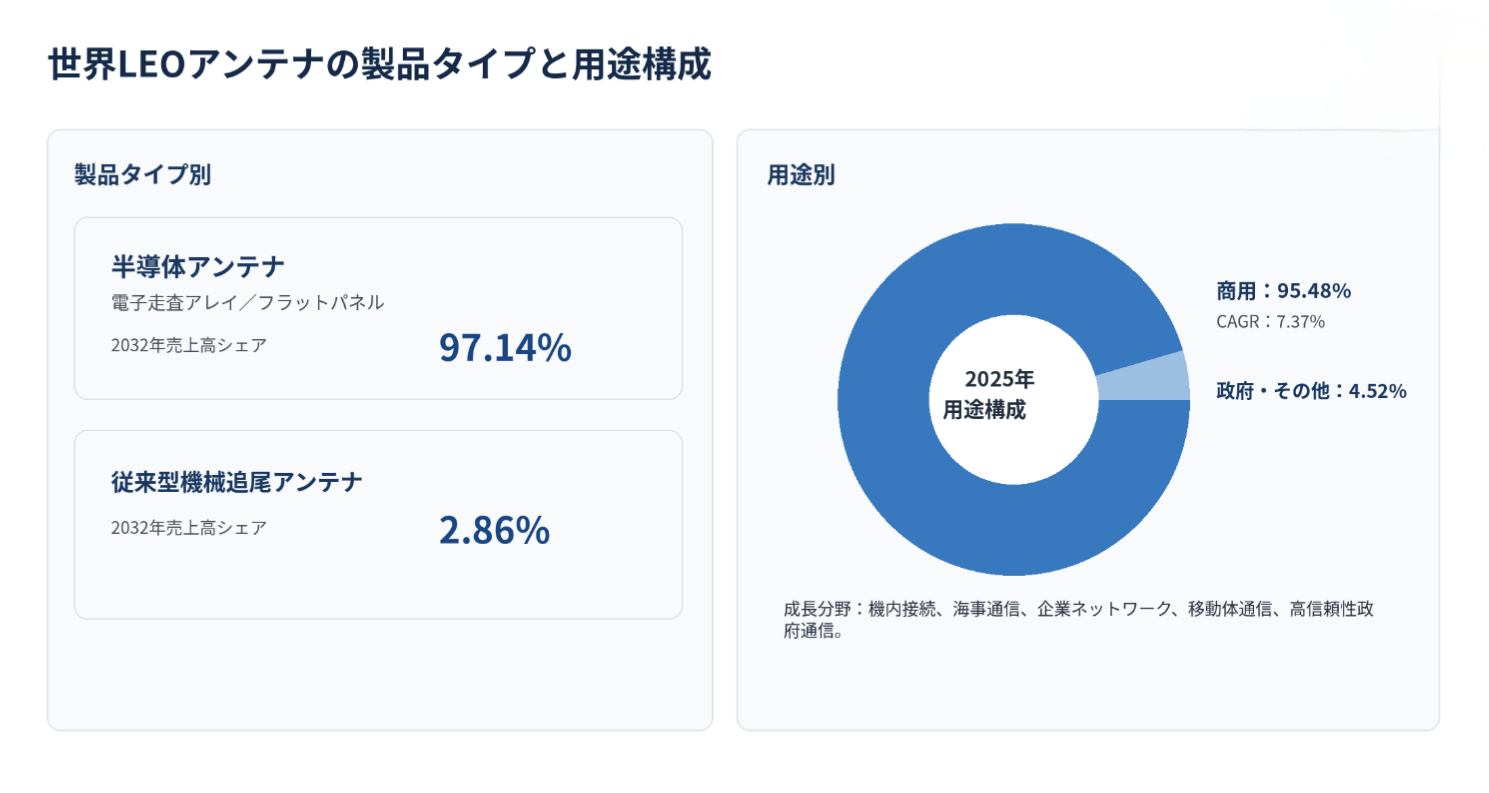Click 2032年売上高シェア label in mechanical antenna card
1489x793 pixels.
(189, 528)
